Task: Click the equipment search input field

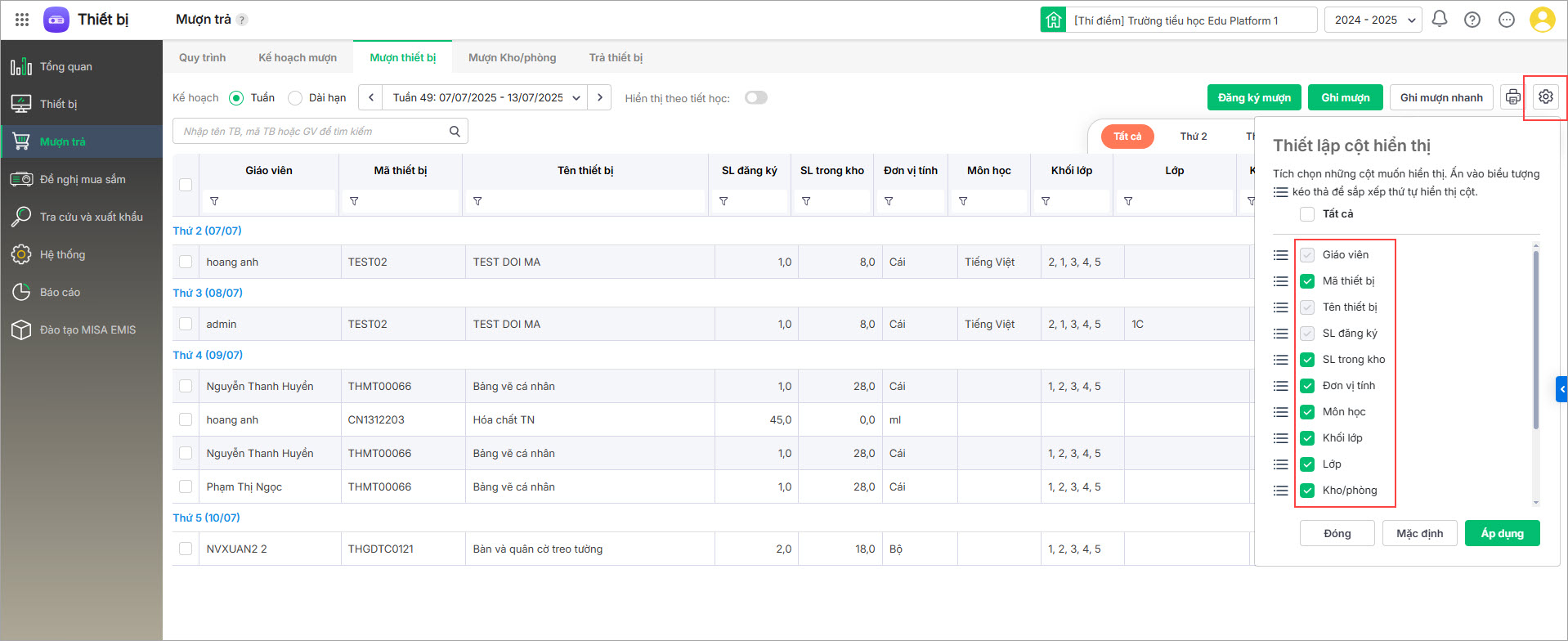Action: 311,131
